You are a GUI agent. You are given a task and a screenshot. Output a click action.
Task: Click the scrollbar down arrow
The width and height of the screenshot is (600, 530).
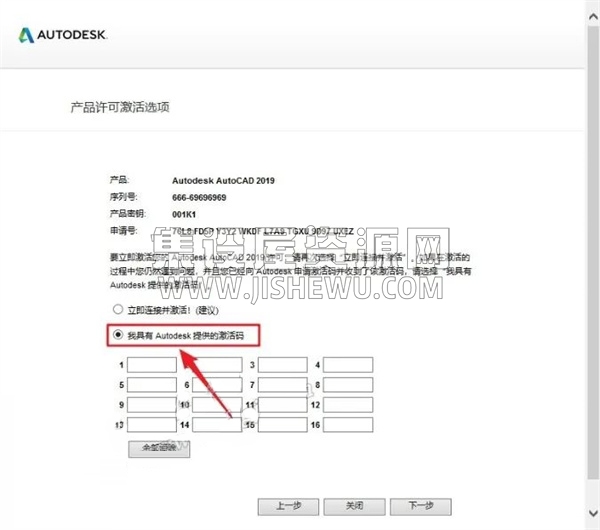pyautogui.click(x=593, y=513)
